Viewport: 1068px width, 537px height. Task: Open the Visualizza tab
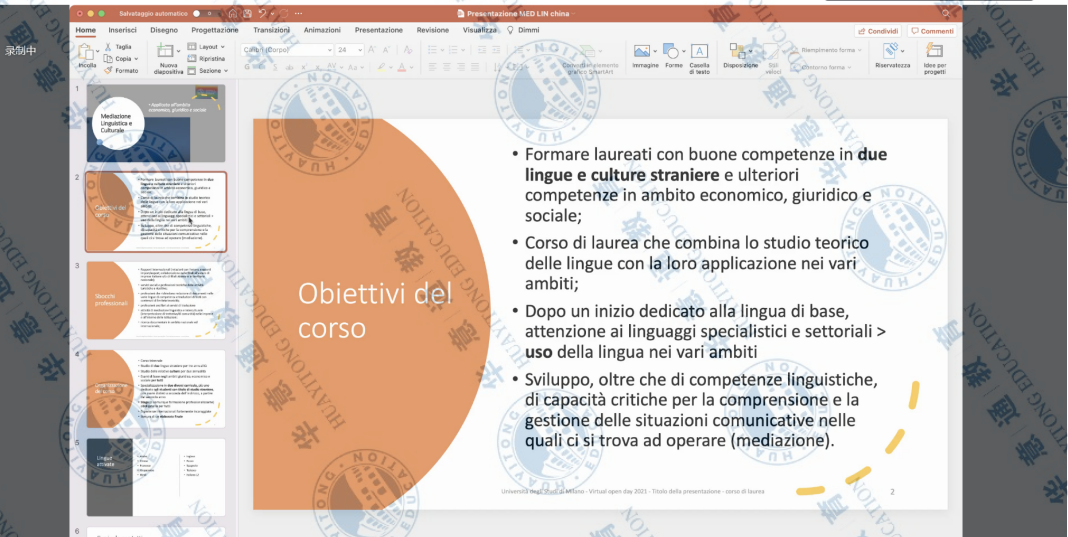pyautogui.click(x=480, y=30)
